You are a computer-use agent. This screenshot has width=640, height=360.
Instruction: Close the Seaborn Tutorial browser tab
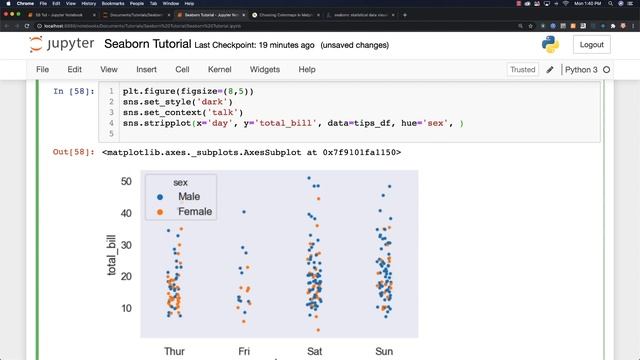(244, 15)
